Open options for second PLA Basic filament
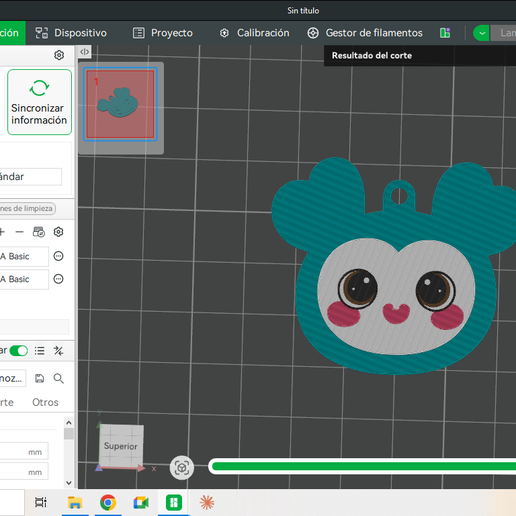This screenshot has height=516, width=516. pyautogui.click(x=58, y=279)
